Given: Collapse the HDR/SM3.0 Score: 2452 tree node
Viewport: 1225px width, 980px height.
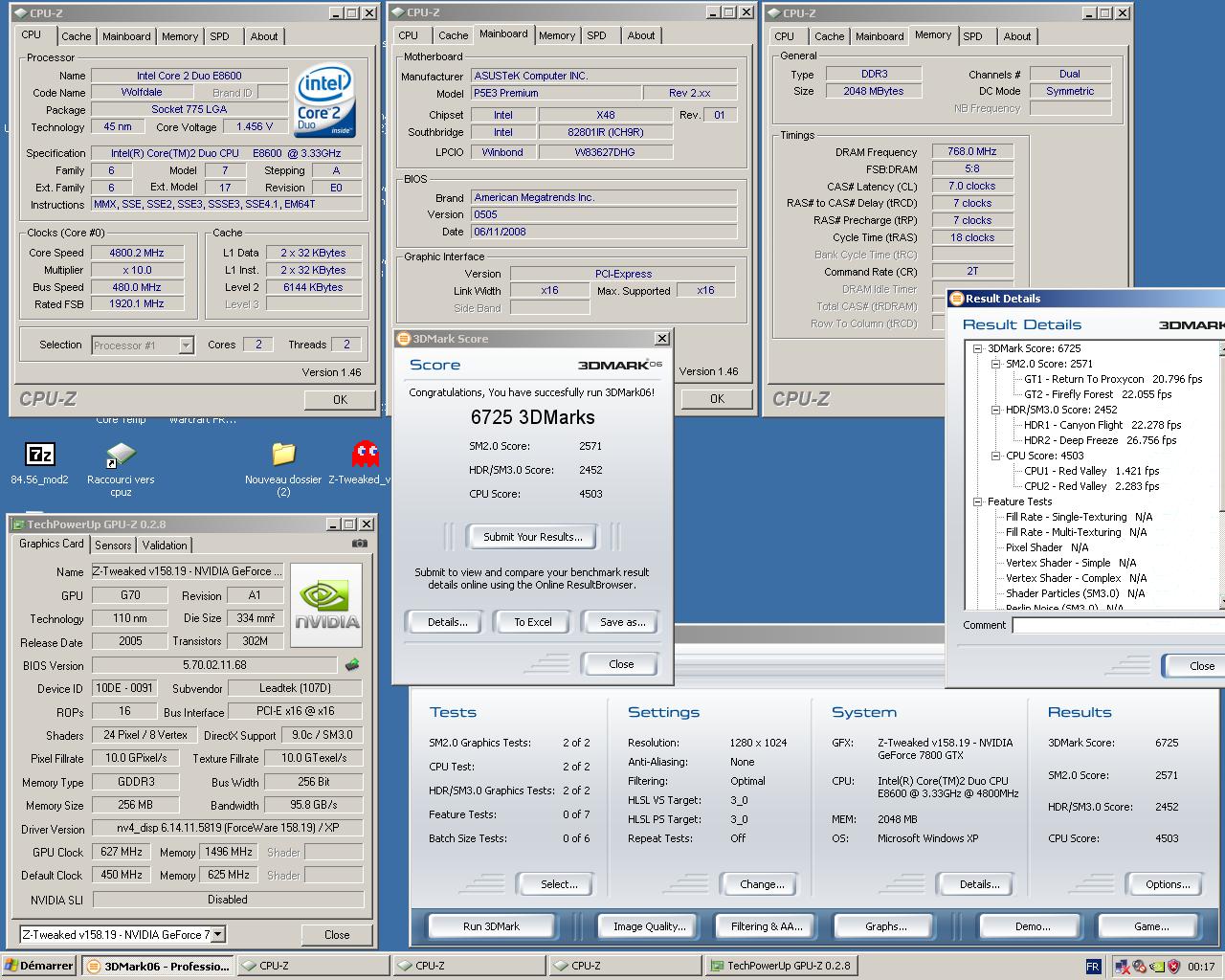Looking at the screenshot, I should [996, 410].
